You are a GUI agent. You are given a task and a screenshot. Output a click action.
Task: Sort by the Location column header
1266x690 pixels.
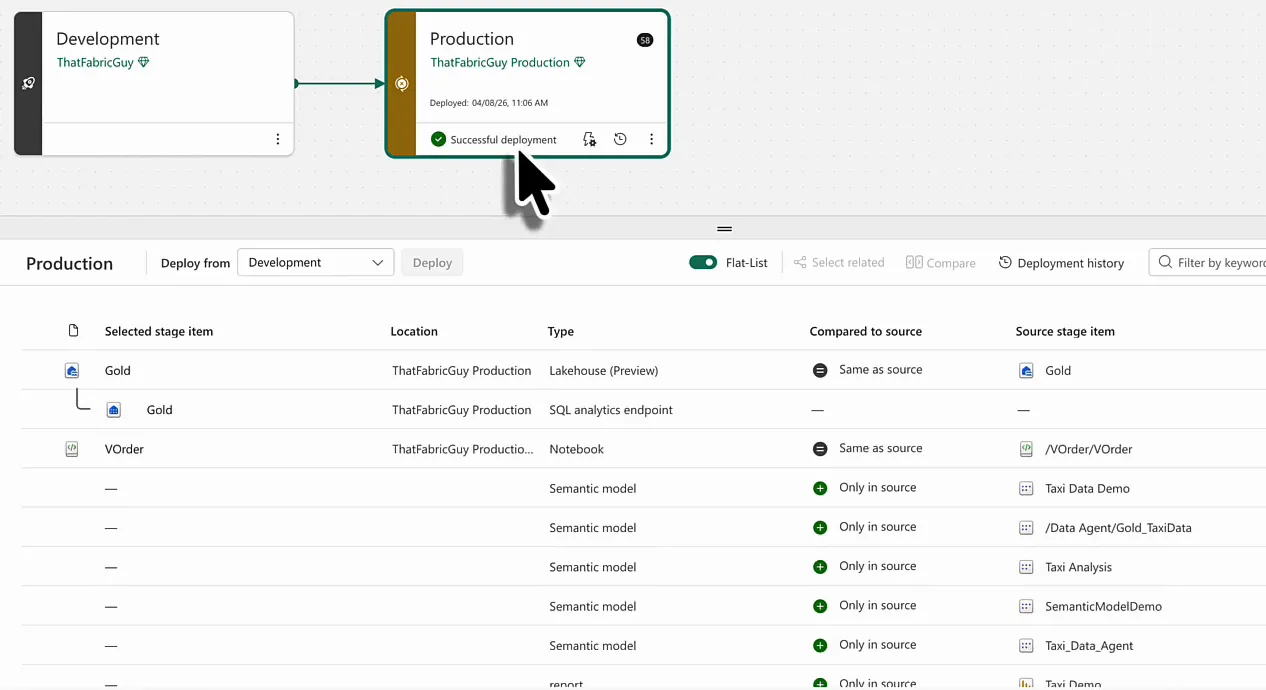click(x=414, y=331)
